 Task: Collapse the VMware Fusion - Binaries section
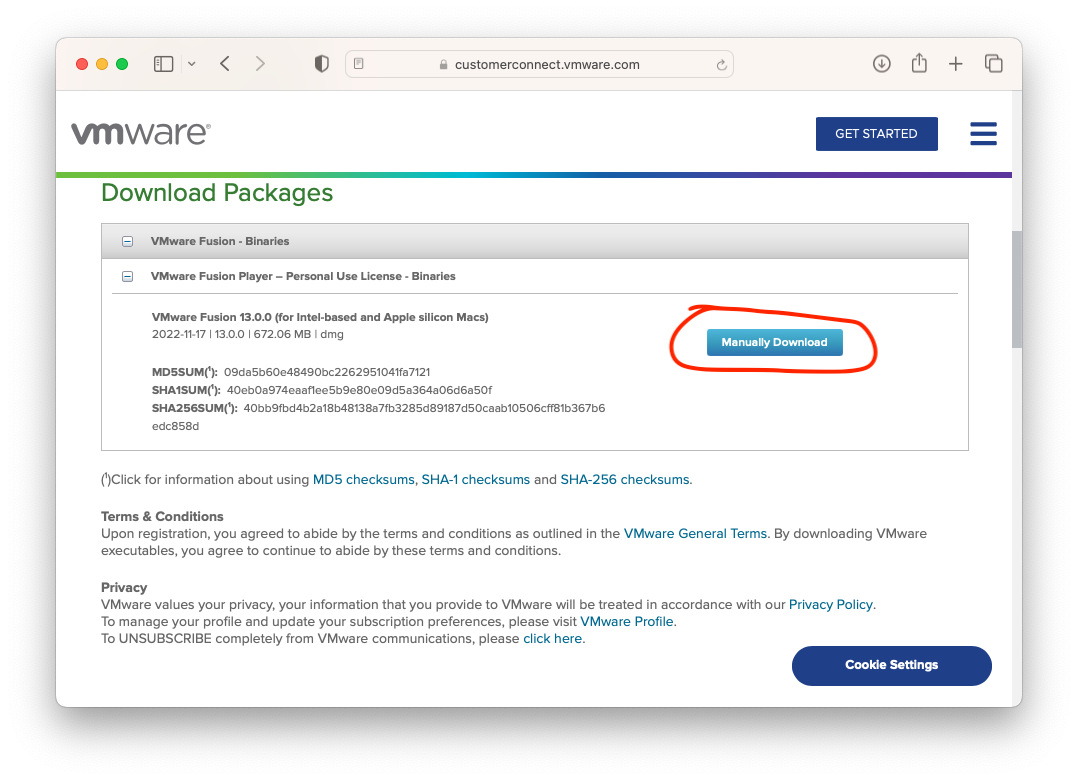127,241
